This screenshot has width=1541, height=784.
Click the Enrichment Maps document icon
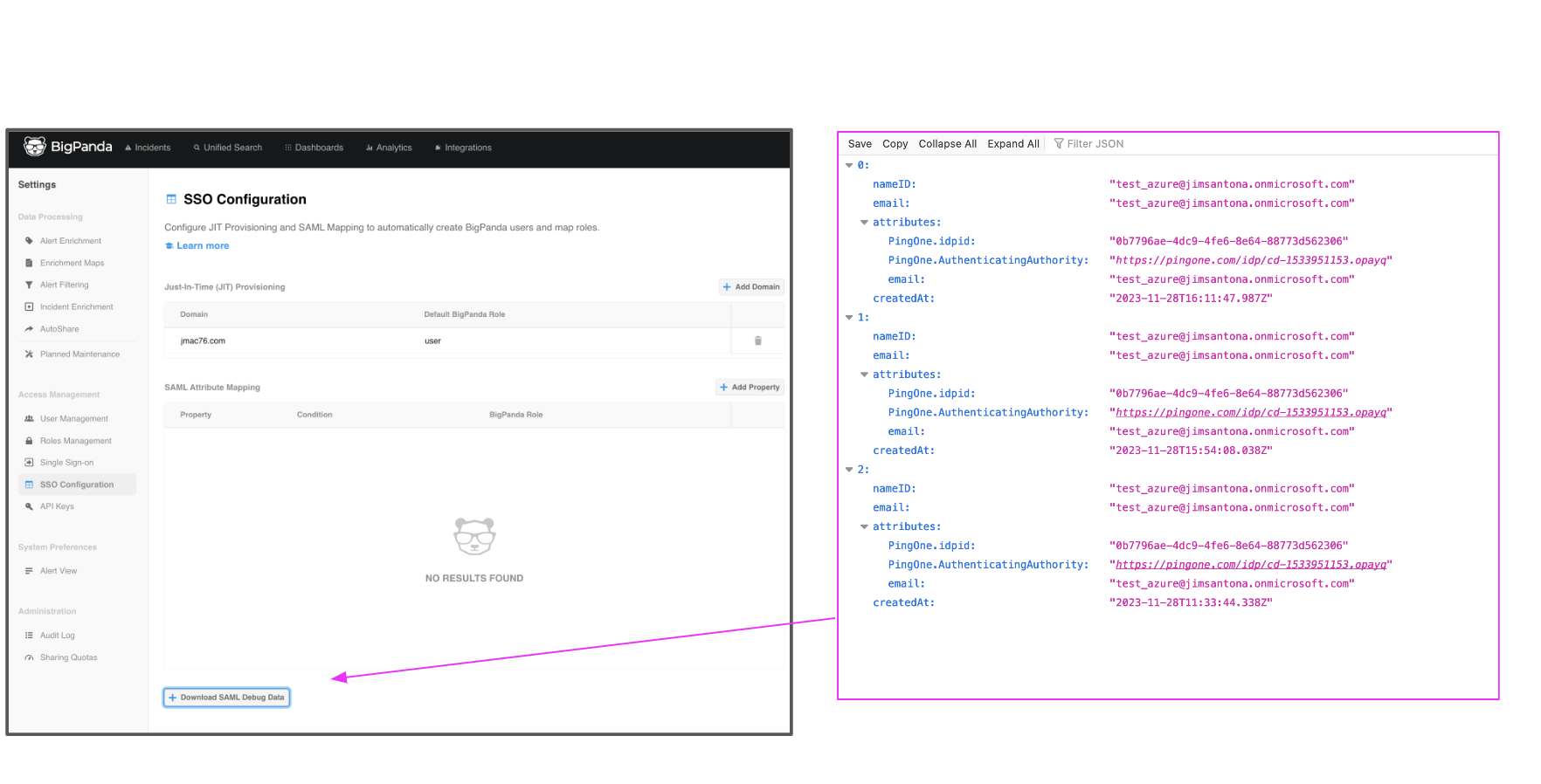29,263
